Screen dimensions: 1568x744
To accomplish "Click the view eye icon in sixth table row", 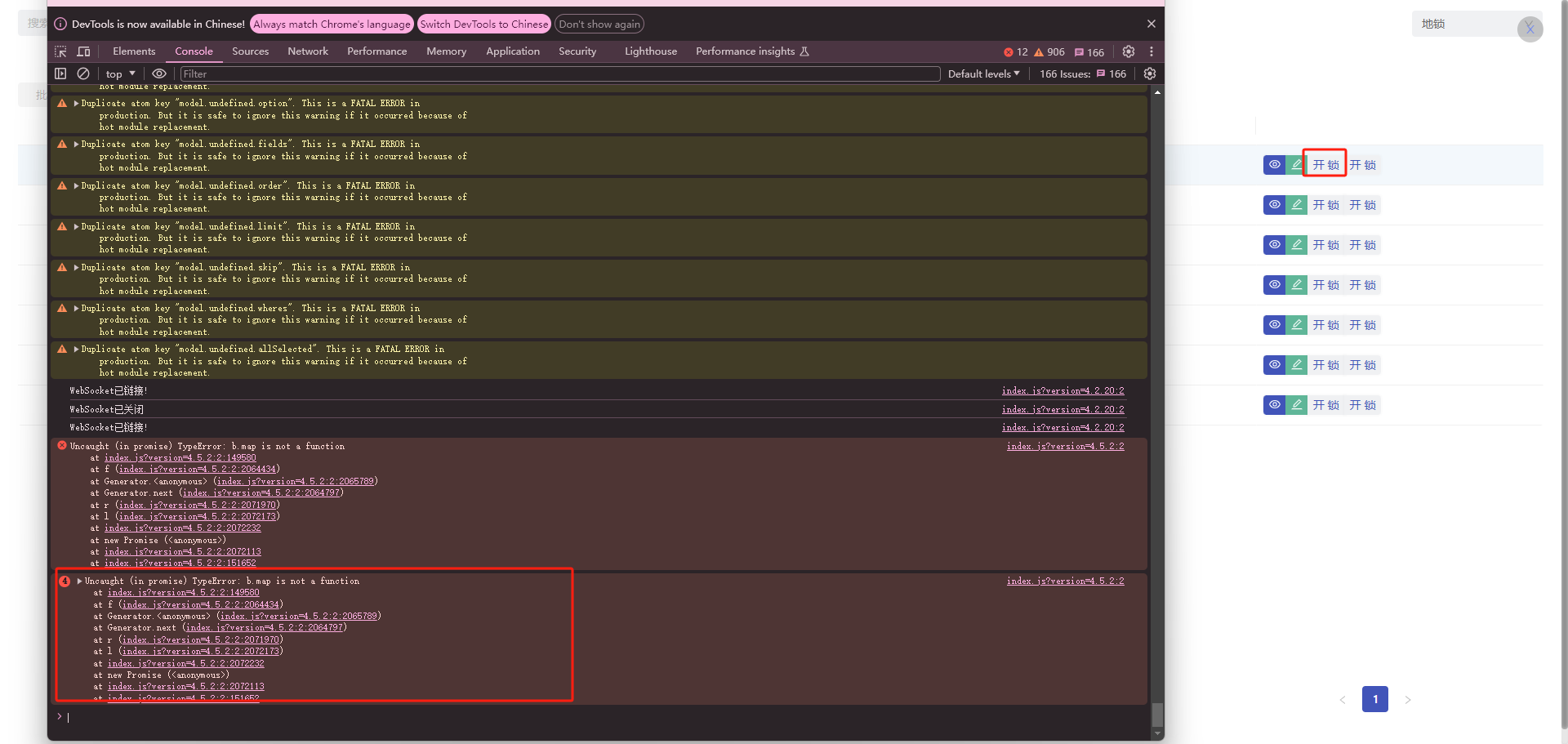I will click(x=1275, y=365).
